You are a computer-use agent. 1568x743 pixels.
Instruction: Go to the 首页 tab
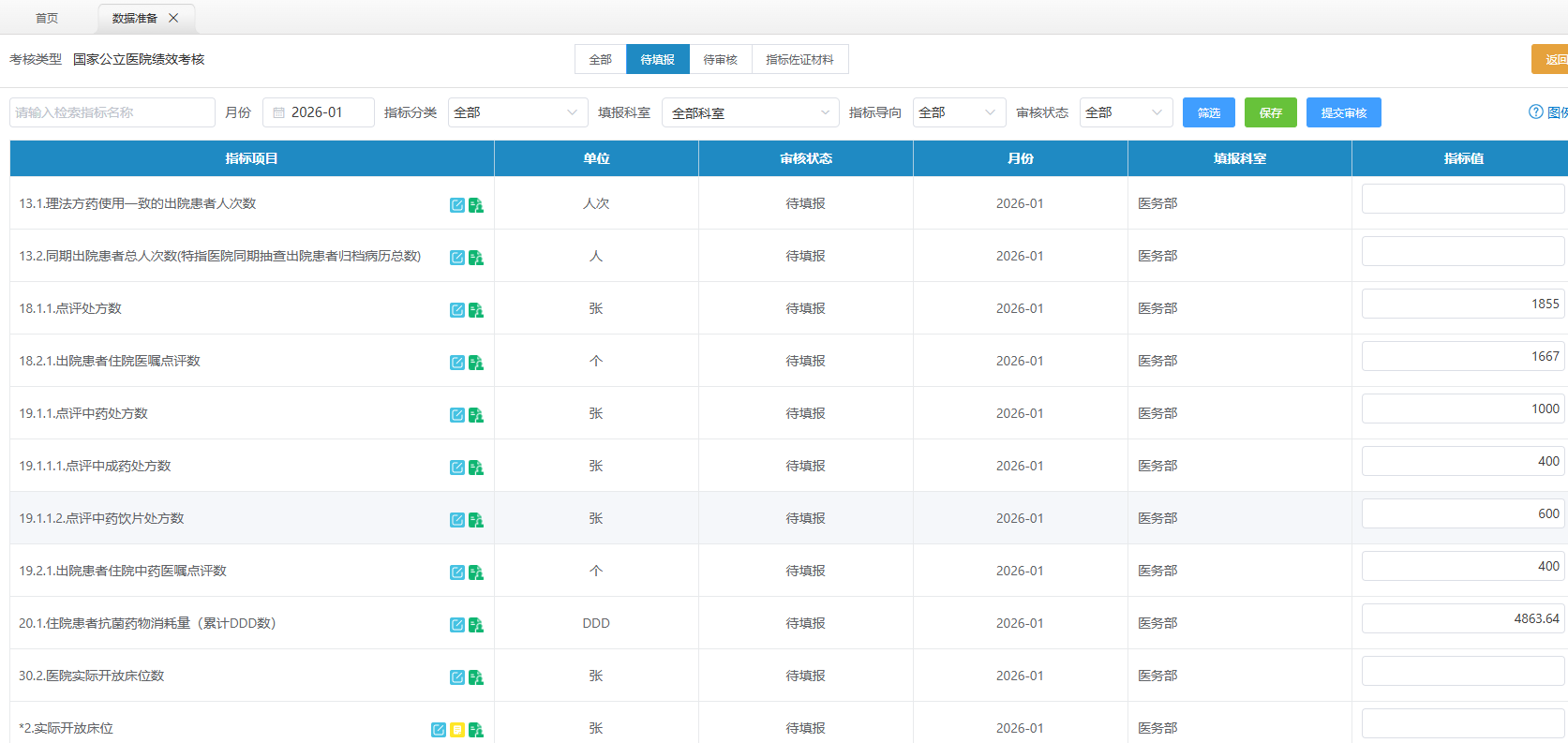pyautogui.click(x=47, y=18)
